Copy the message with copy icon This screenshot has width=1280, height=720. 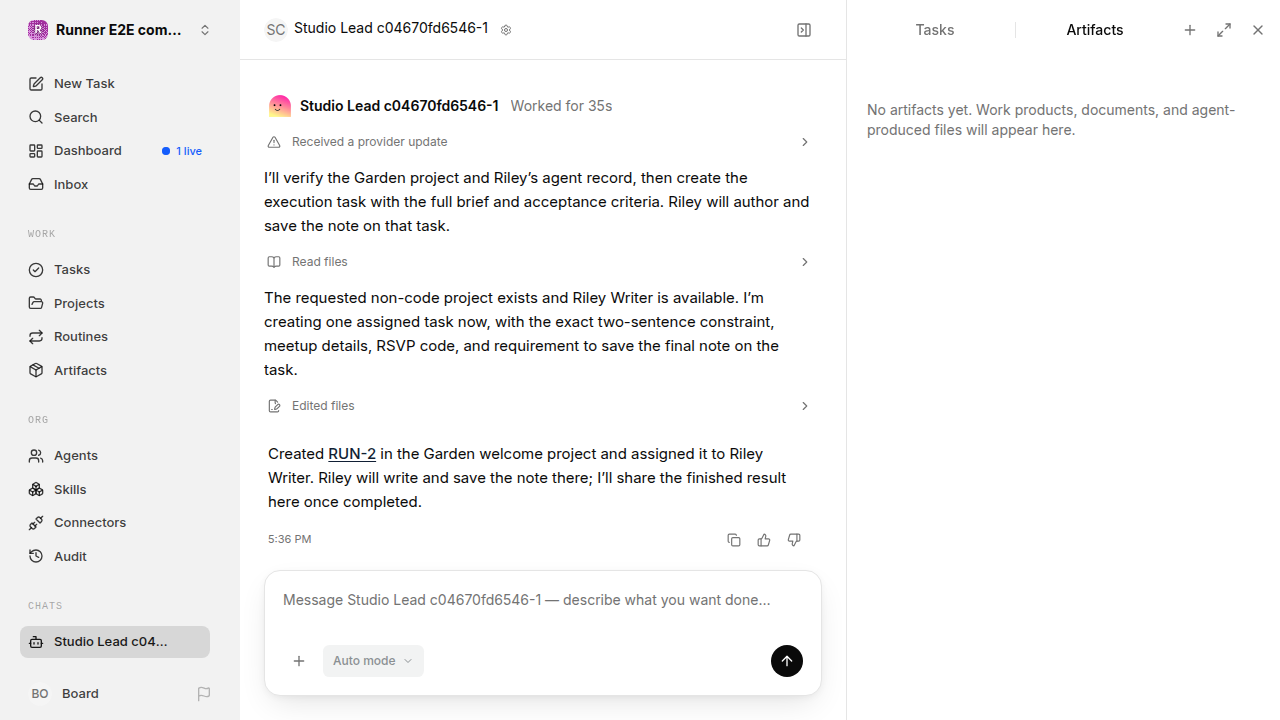pyautogui.click(x=734, y=540)
